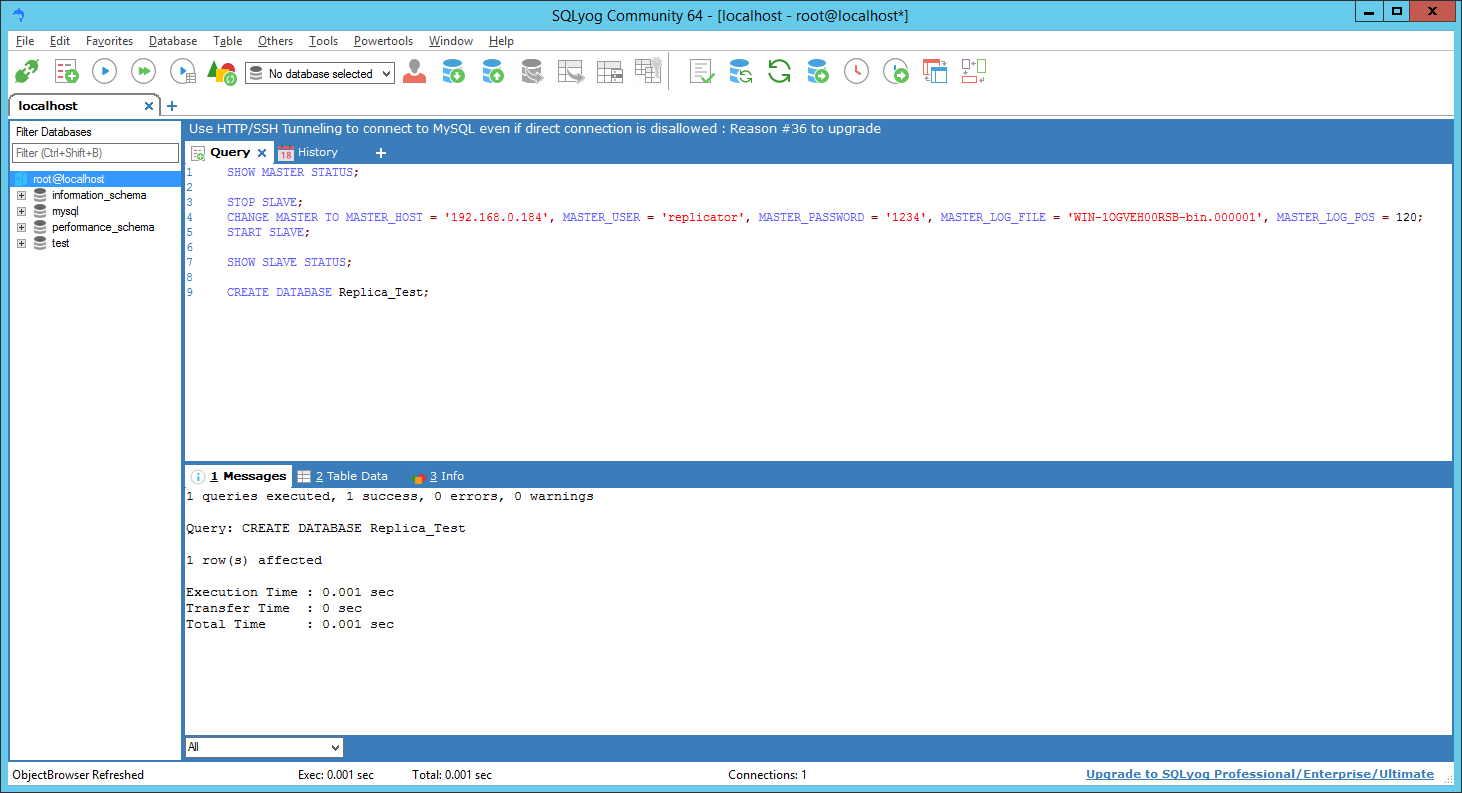Open the Help menu
This screenshot has width=1462, height=793.
[x=501, y=41]
